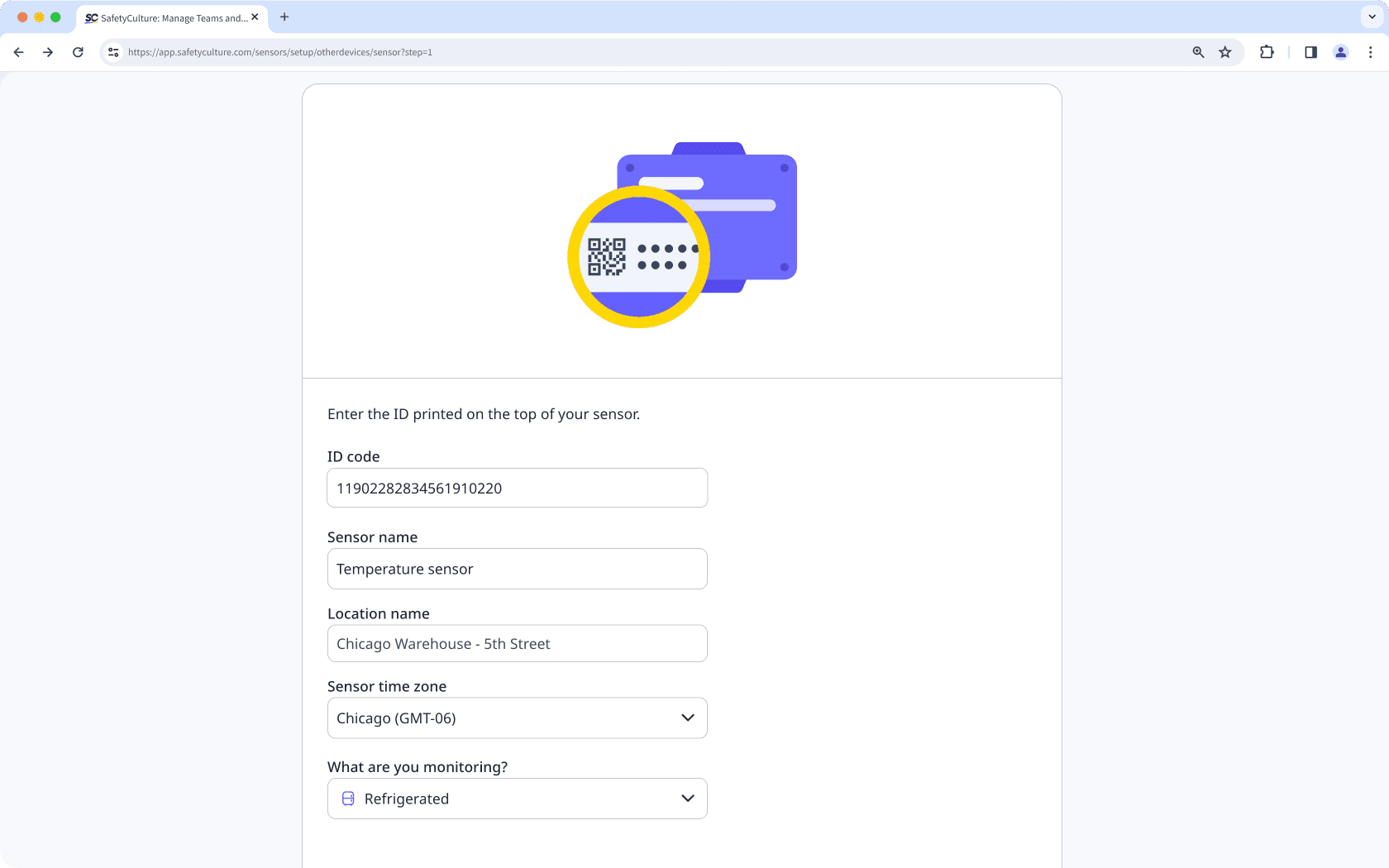Navigate back using the back arrow

click(18, 51)
